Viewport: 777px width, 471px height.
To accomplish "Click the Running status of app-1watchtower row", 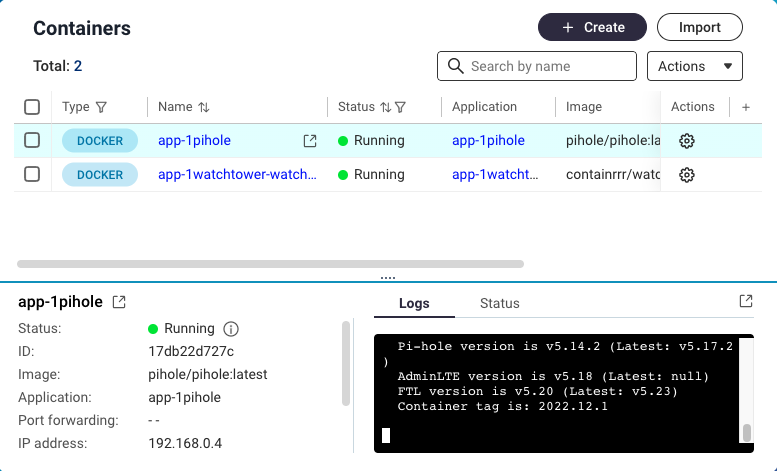I will (x=371, y=175).
